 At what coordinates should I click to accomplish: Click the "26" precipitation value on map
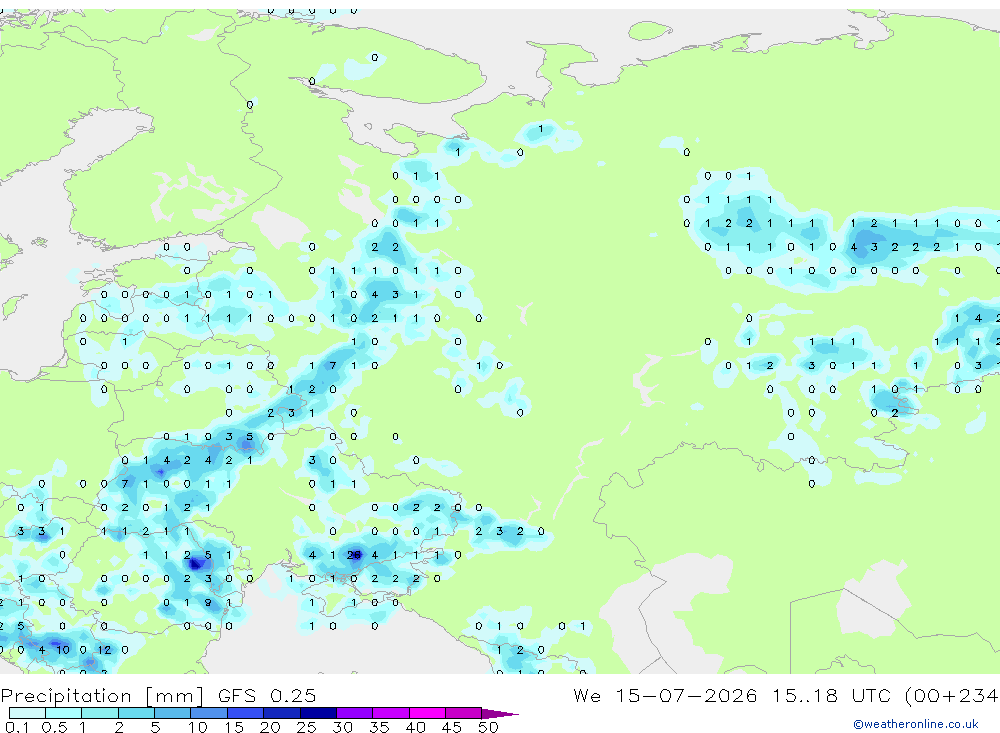(x=354, y=555)
